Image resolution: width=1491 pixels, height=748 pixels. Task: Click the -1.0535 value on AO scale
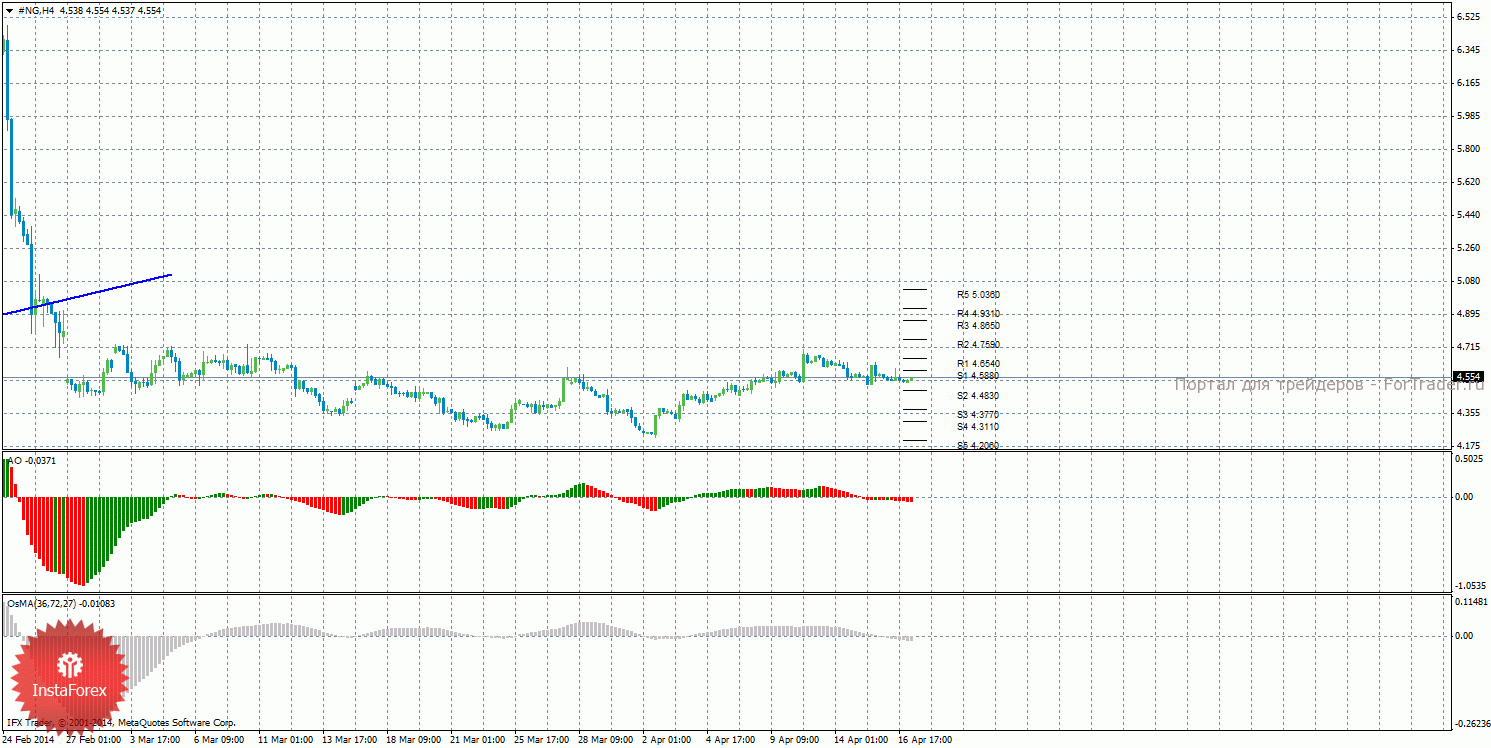point(1469,586)
